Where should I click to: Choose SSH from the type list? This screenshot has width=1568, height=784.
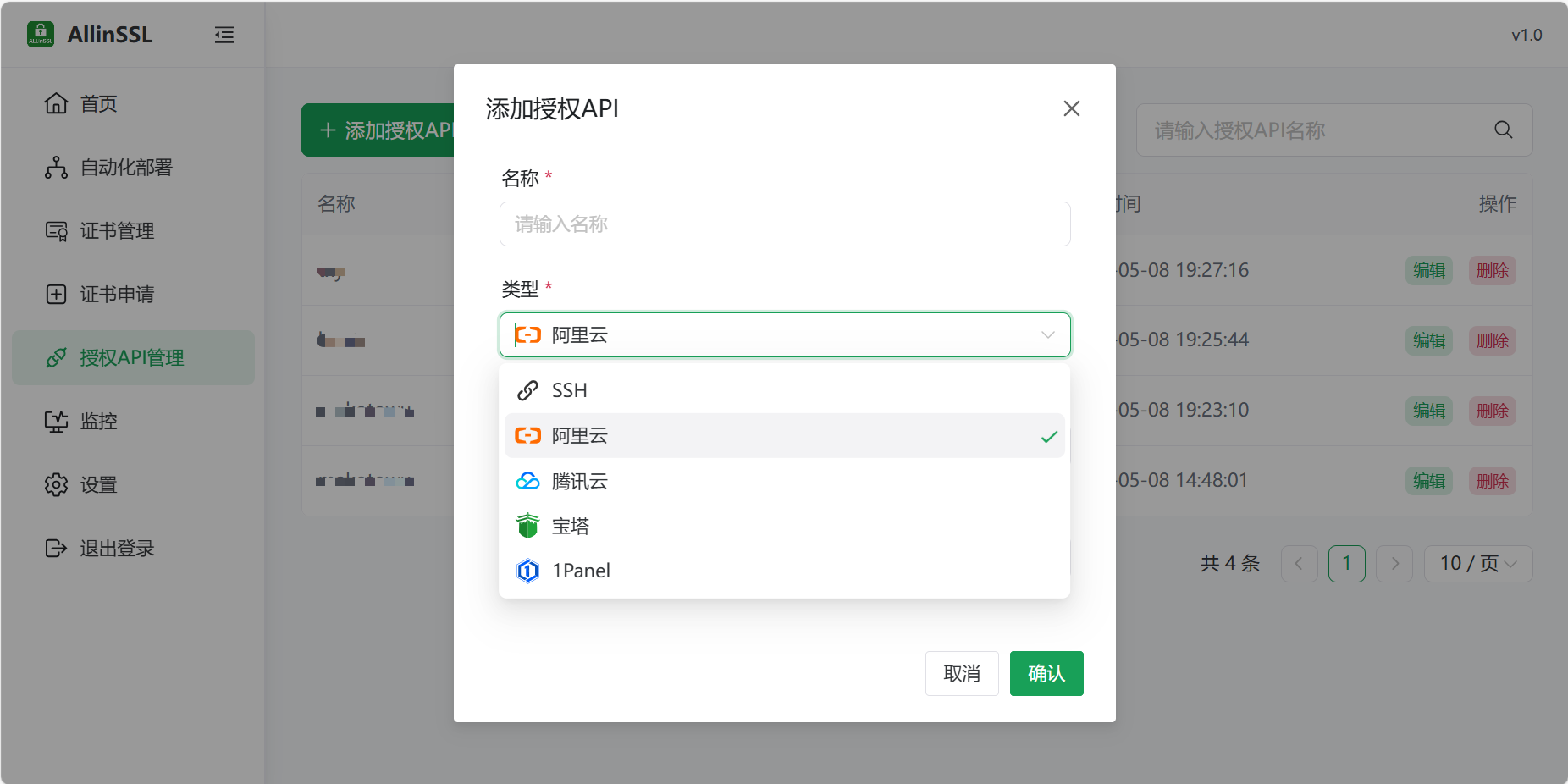pos(785,390)
